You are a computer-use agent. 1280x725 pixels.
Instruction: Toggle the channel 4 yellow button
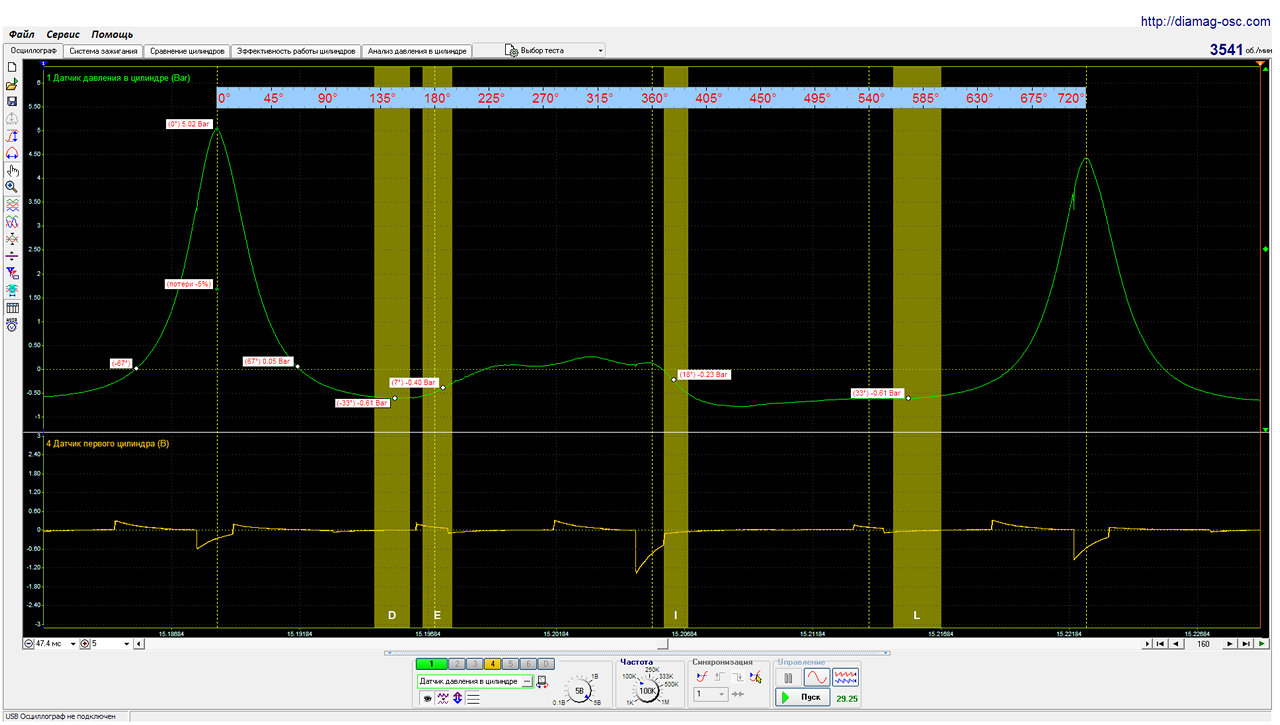point(493,664)
